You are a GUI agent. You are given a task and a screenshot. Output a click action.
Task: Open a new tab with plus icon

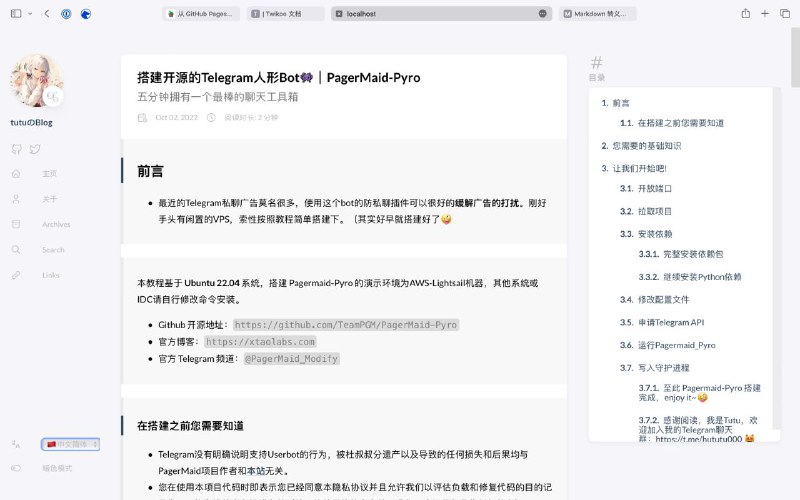click(x=765, y=14)
